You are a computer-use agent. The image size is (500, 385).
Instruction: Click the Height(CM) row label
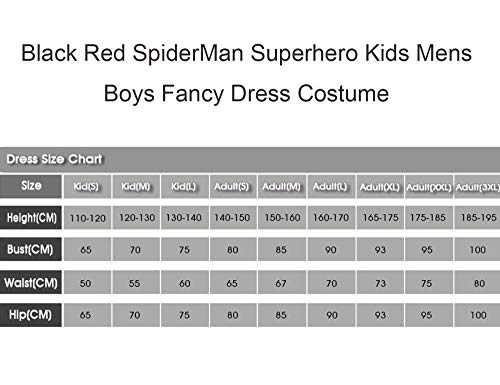point(31,218)
